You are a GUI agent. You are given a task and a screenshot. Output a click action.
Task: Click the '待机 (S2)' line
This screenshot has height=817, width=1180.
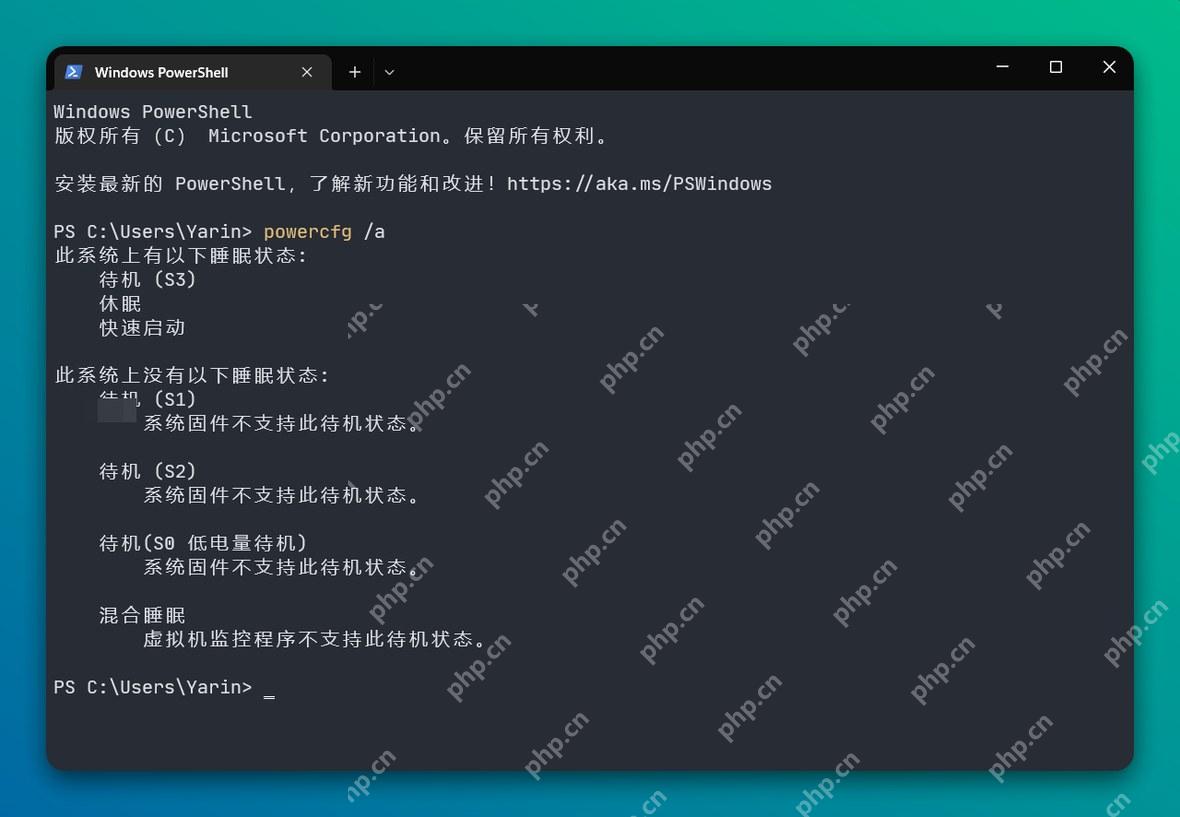pos(148,472)
